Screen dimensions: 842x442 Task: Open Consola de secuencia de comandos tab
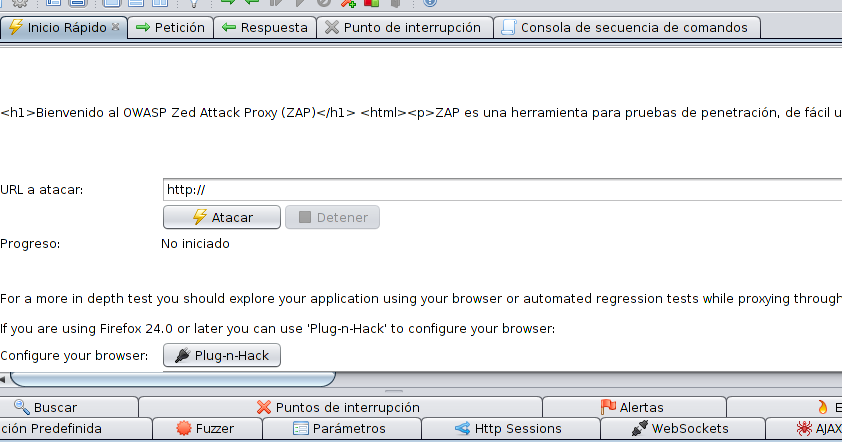click(627, 27)
